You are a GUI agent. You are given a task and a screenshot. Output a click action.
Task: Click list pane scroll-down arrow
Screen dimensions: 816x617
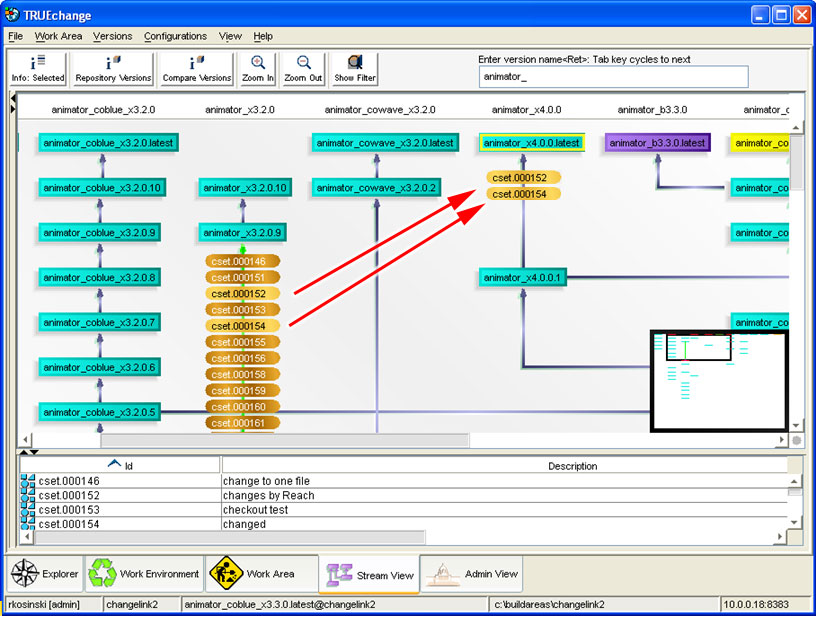(794, 522)
